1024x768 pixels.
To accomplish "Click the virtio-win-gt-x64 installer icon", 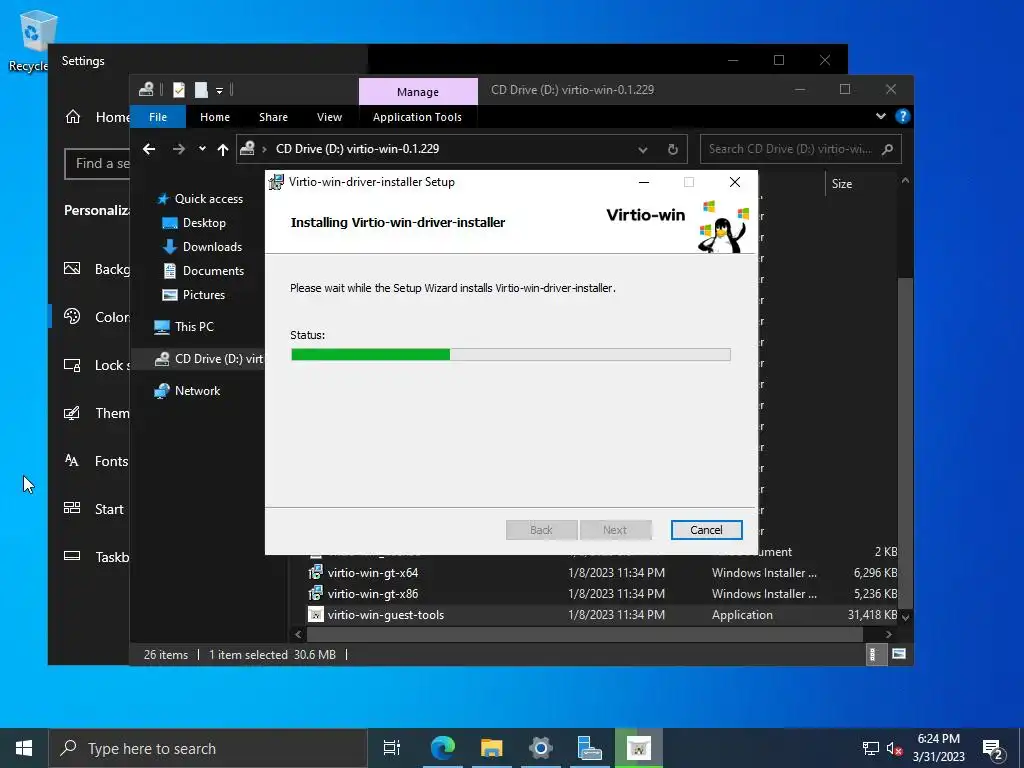I will click(315, 573).
